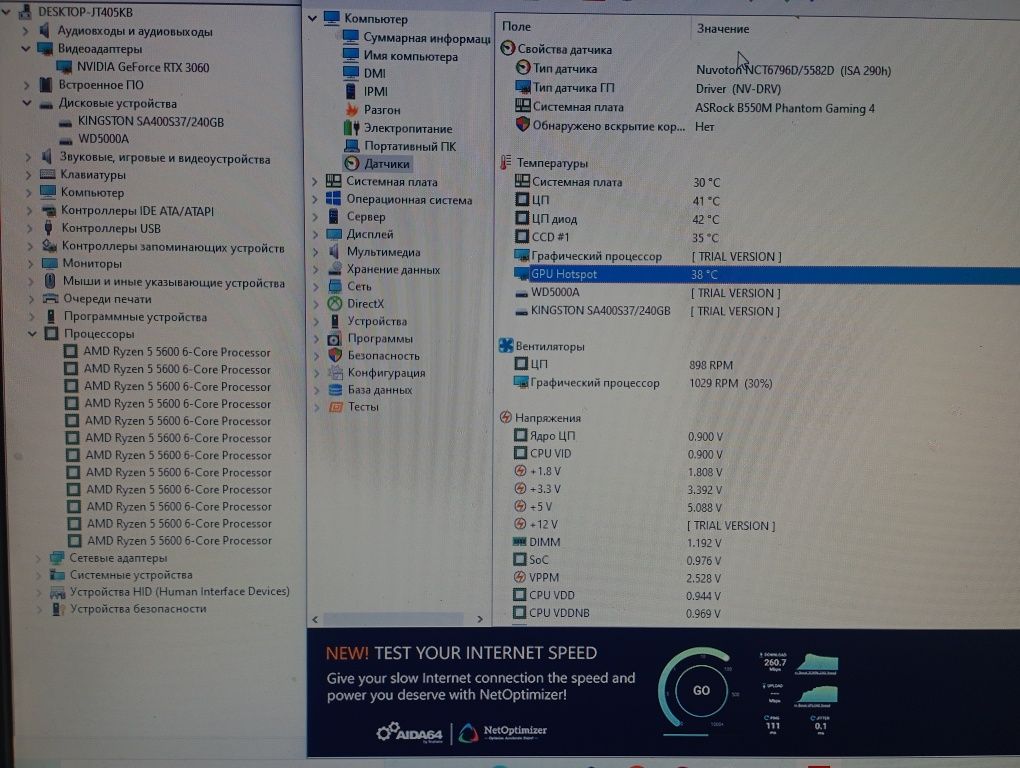Click 'ASRock B550M Phantom Gaming 4' value

pyautogui.click(x=785, y=108)
